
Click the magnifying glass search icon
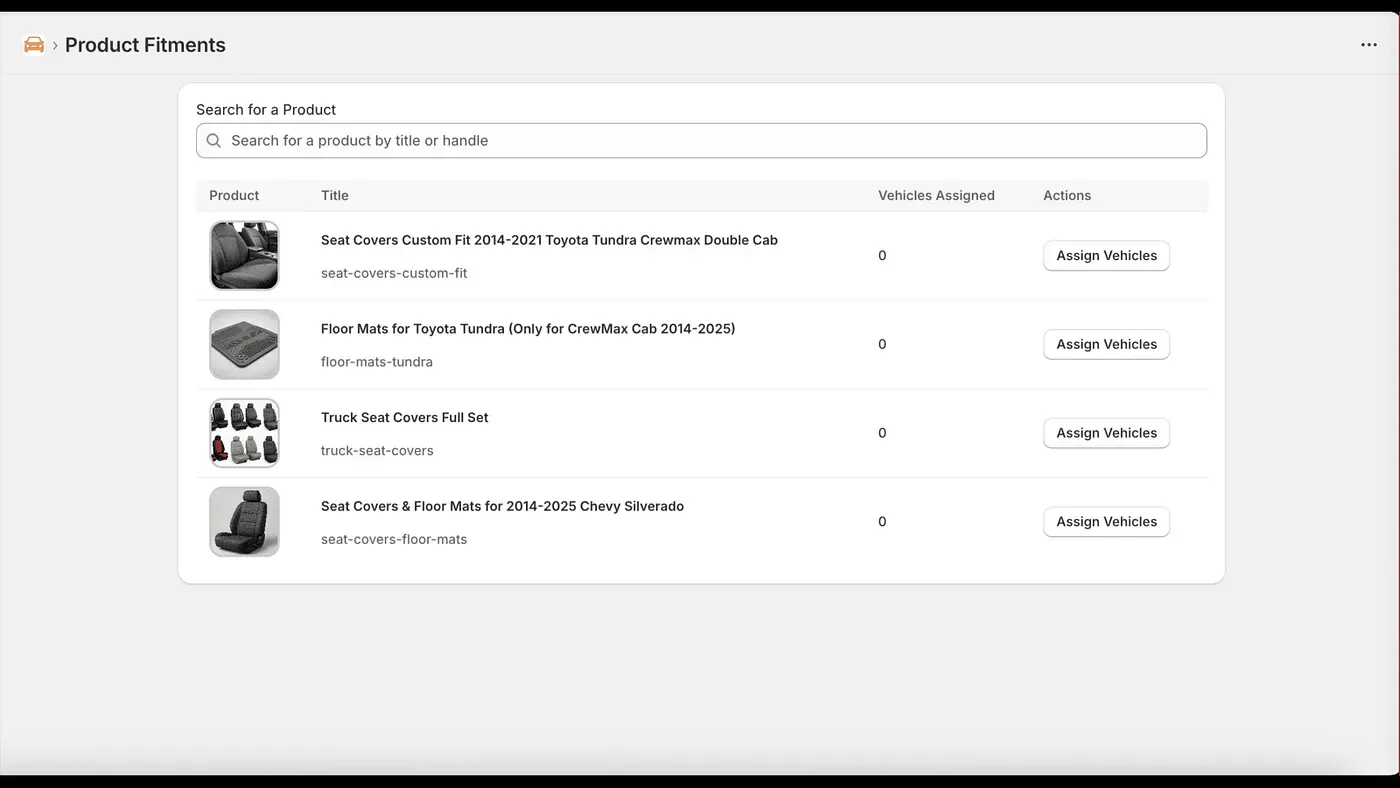point(214,141)
